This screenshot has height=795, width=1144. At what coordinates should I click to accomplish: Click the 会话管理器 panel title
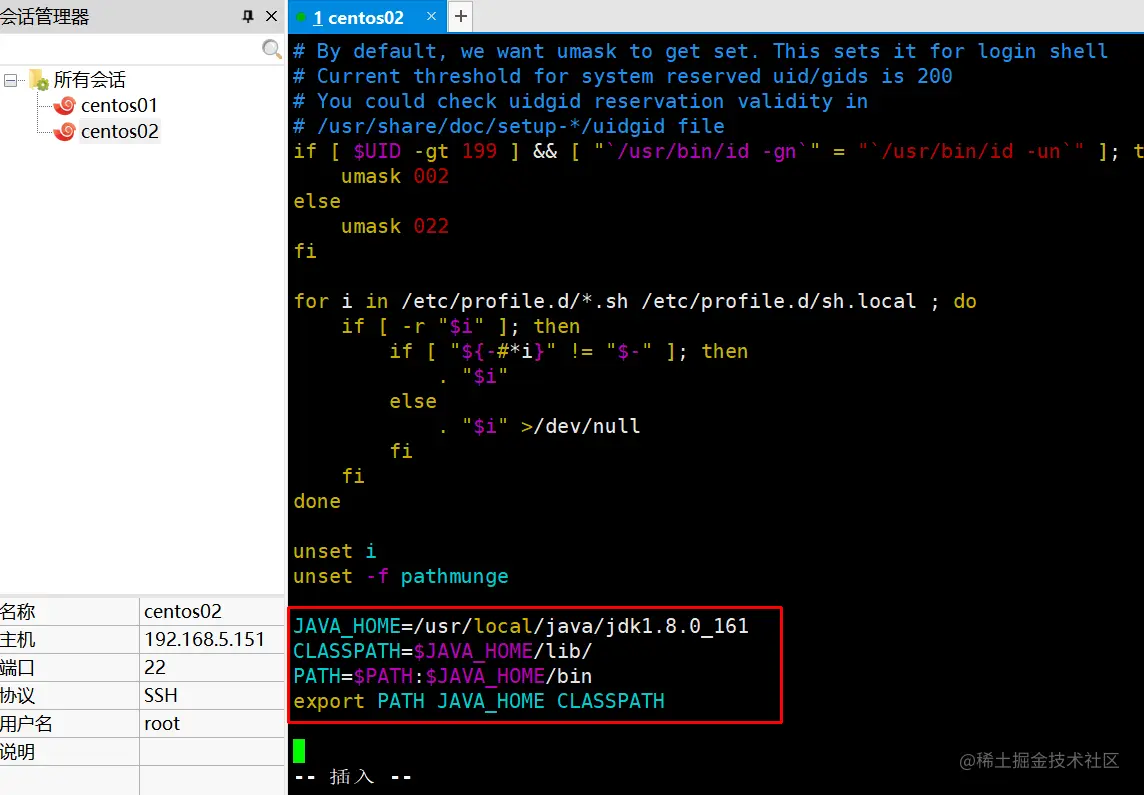point(45,16)
